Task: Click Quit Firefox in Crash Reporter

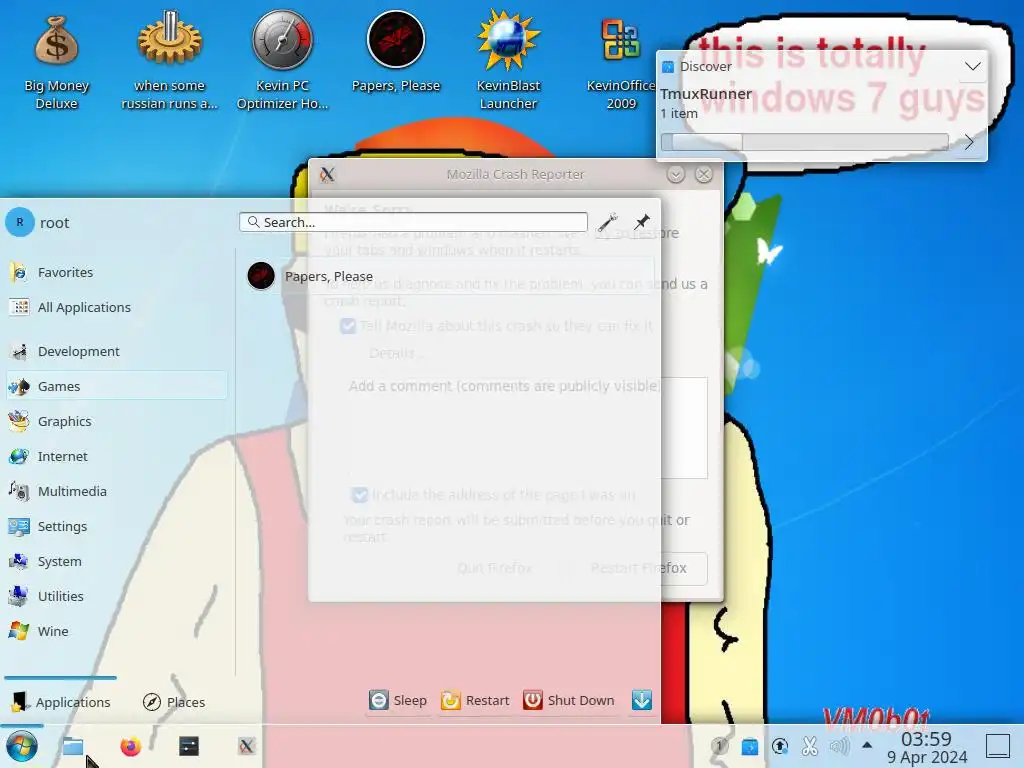Action: click(495, 568)
